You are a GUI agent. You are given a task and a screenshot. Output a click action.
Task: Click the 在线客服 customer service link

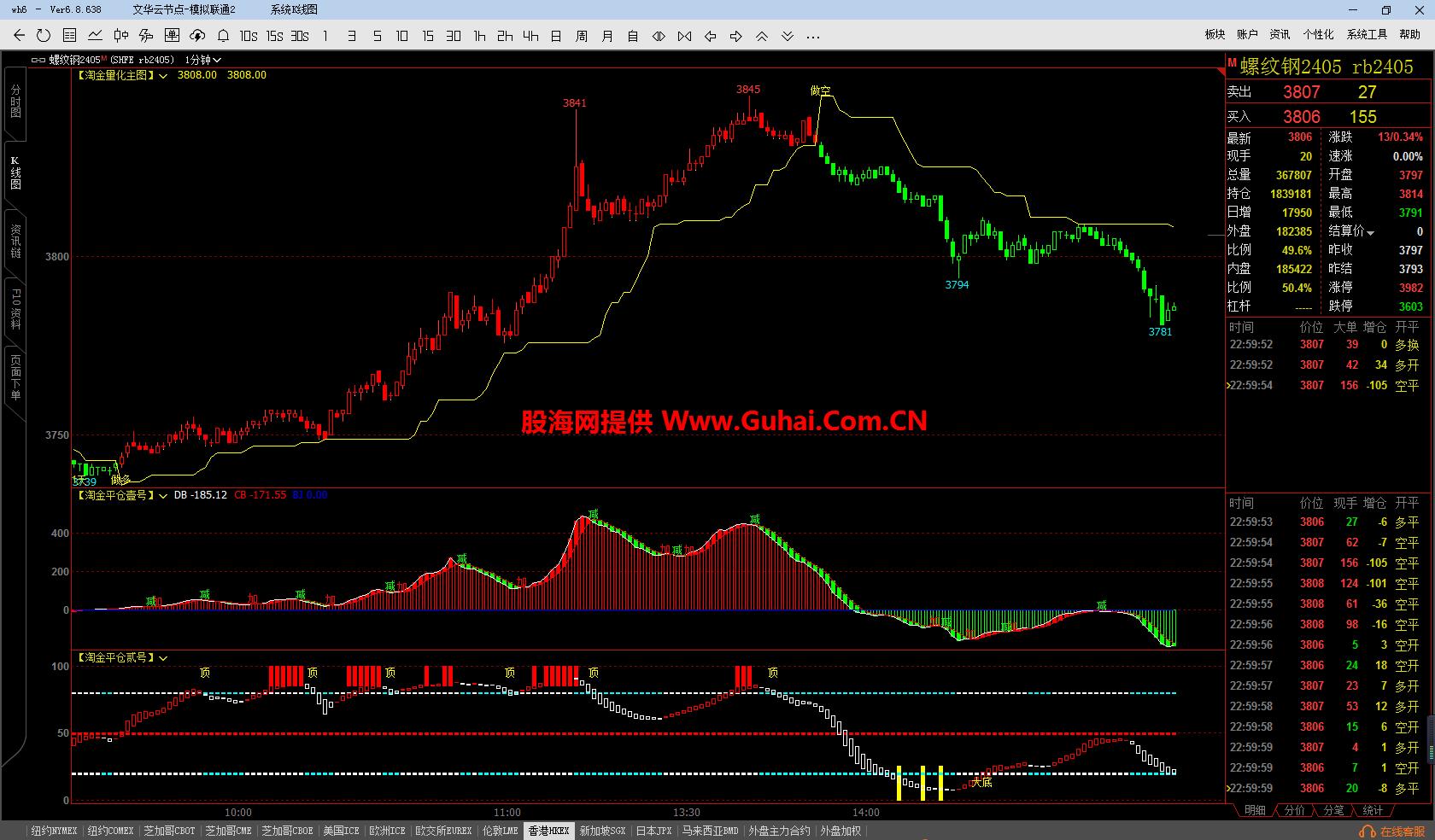(1391, 831)
